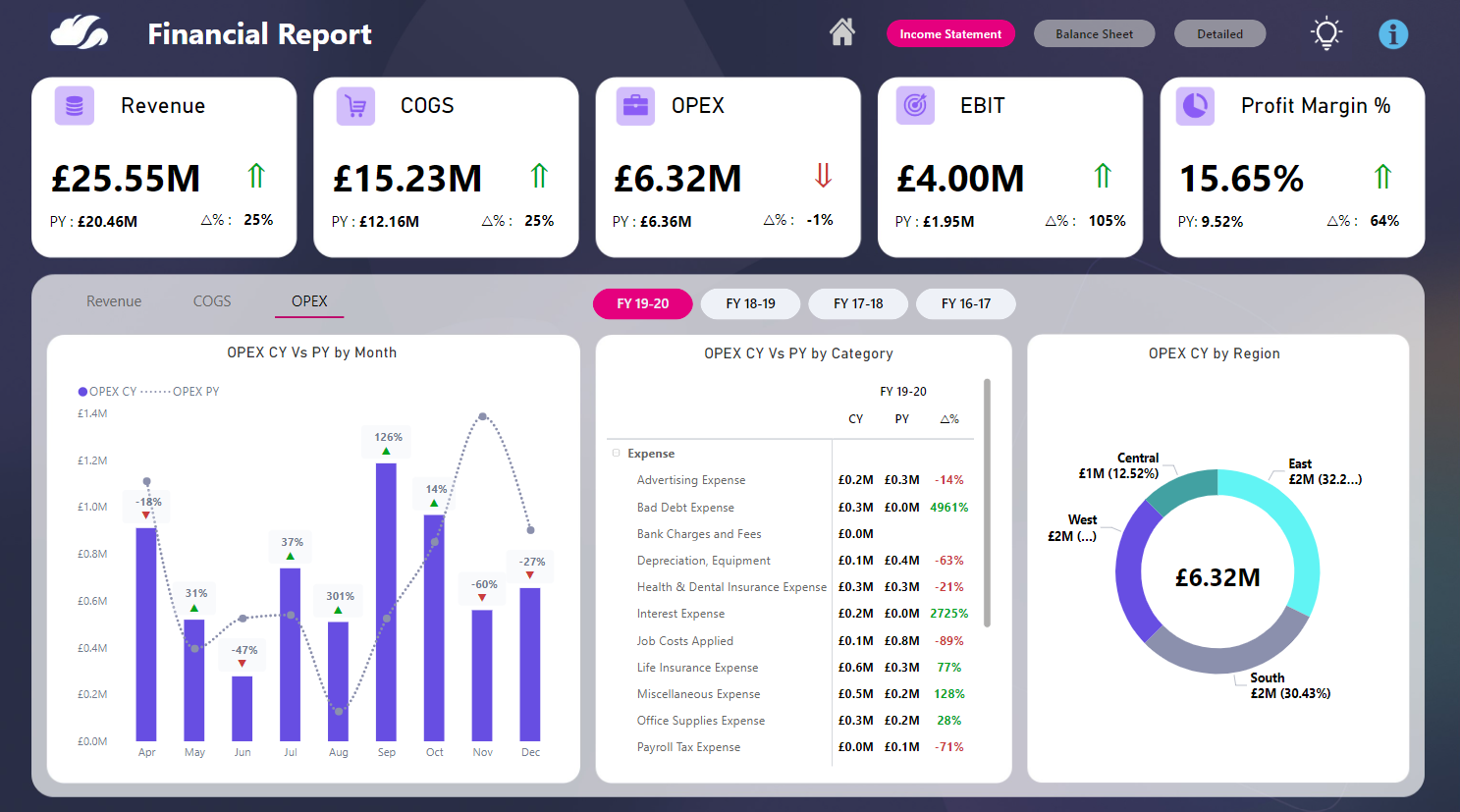Click the West segment of donut chart

[x=1129, y=574]
